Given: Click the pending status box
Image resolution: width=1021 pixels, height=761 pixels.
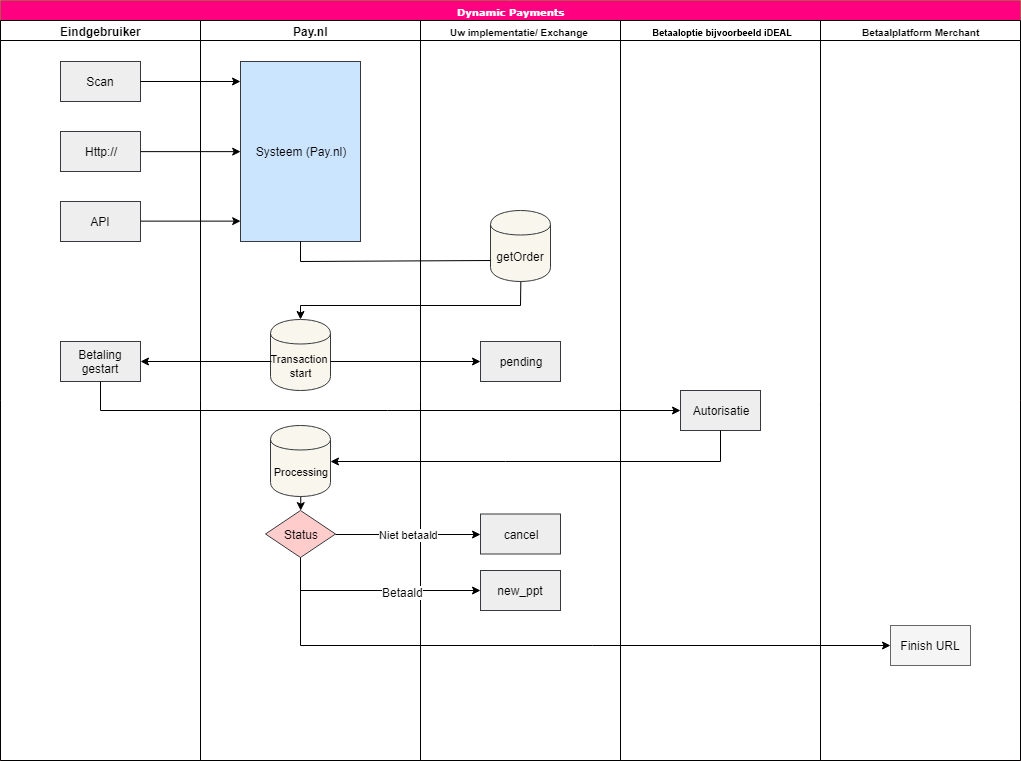Looking at the screenshot, I should (520, 362).
